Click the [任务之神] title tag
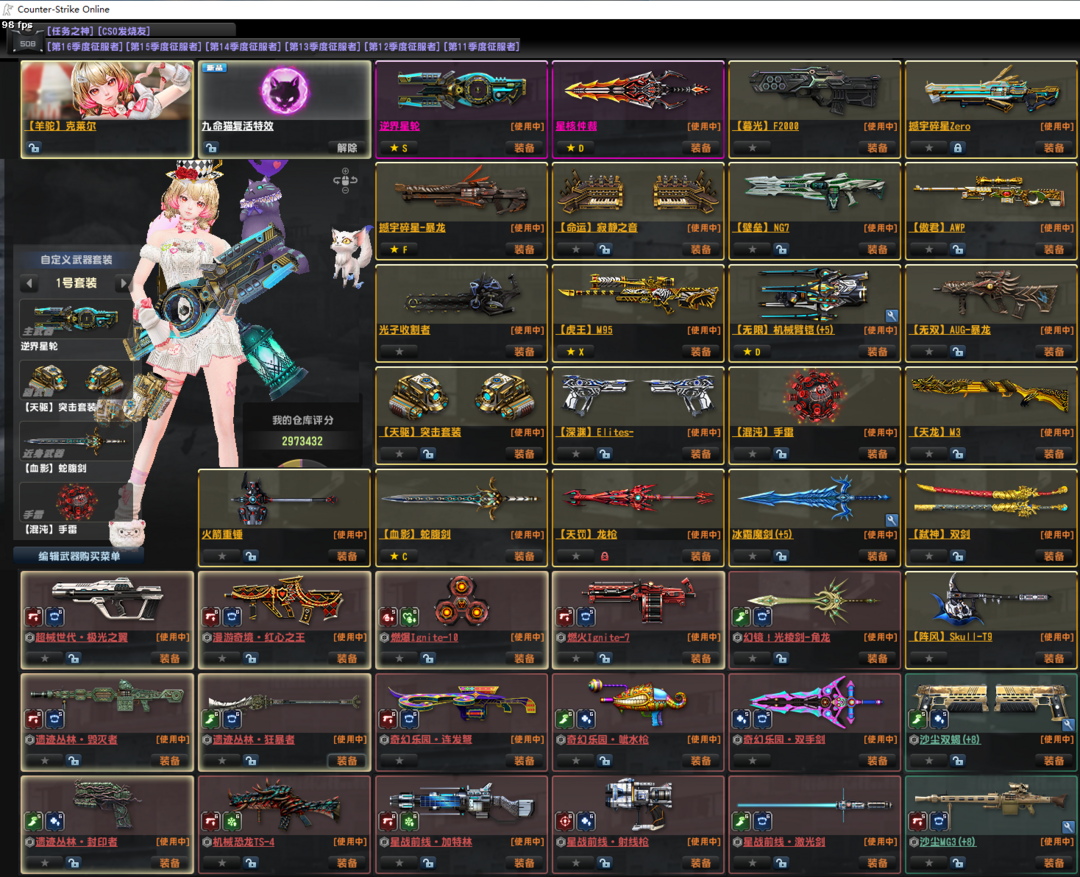 pyautogui.click(x=70, y=31)
